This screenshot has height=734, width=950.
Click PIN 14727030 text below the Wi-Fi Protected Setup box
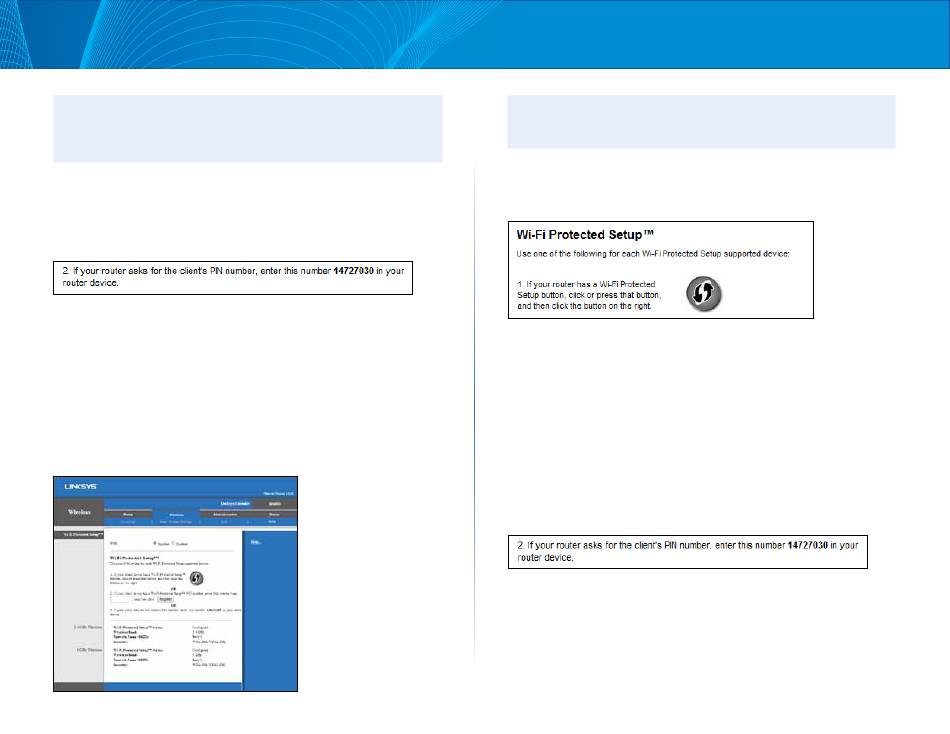(808, 545)
